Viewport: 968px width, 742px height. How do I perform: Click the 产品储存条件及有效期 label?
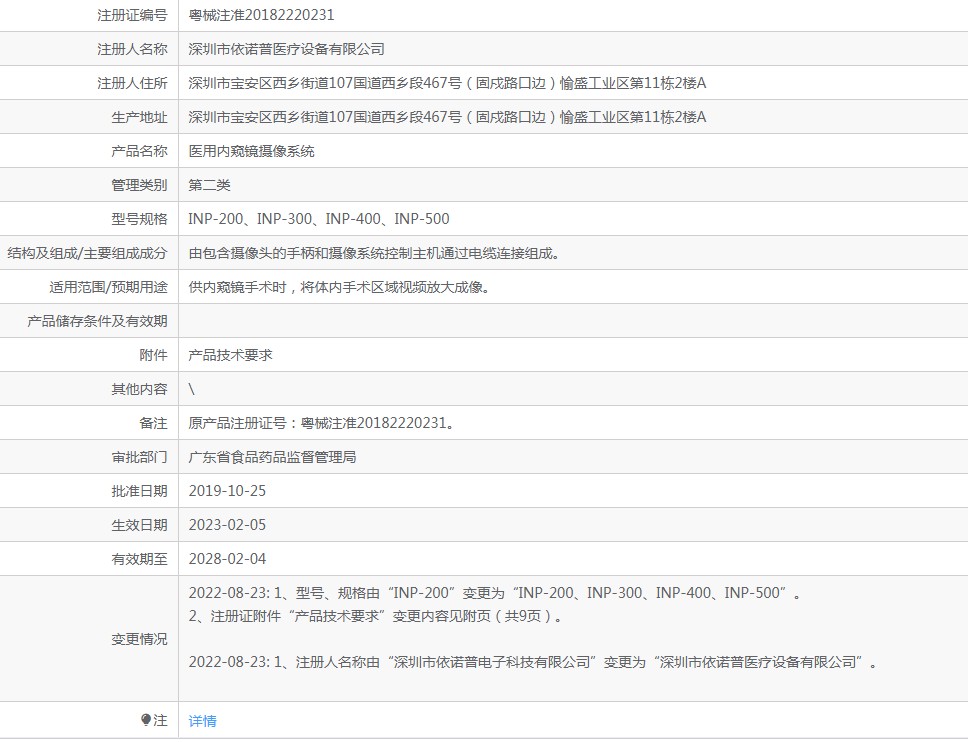[x=98, y=321]
